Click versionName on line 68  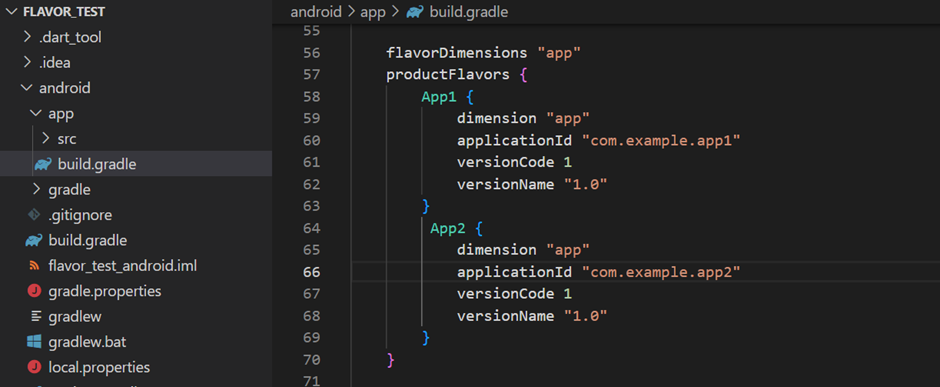click(505, 316)
